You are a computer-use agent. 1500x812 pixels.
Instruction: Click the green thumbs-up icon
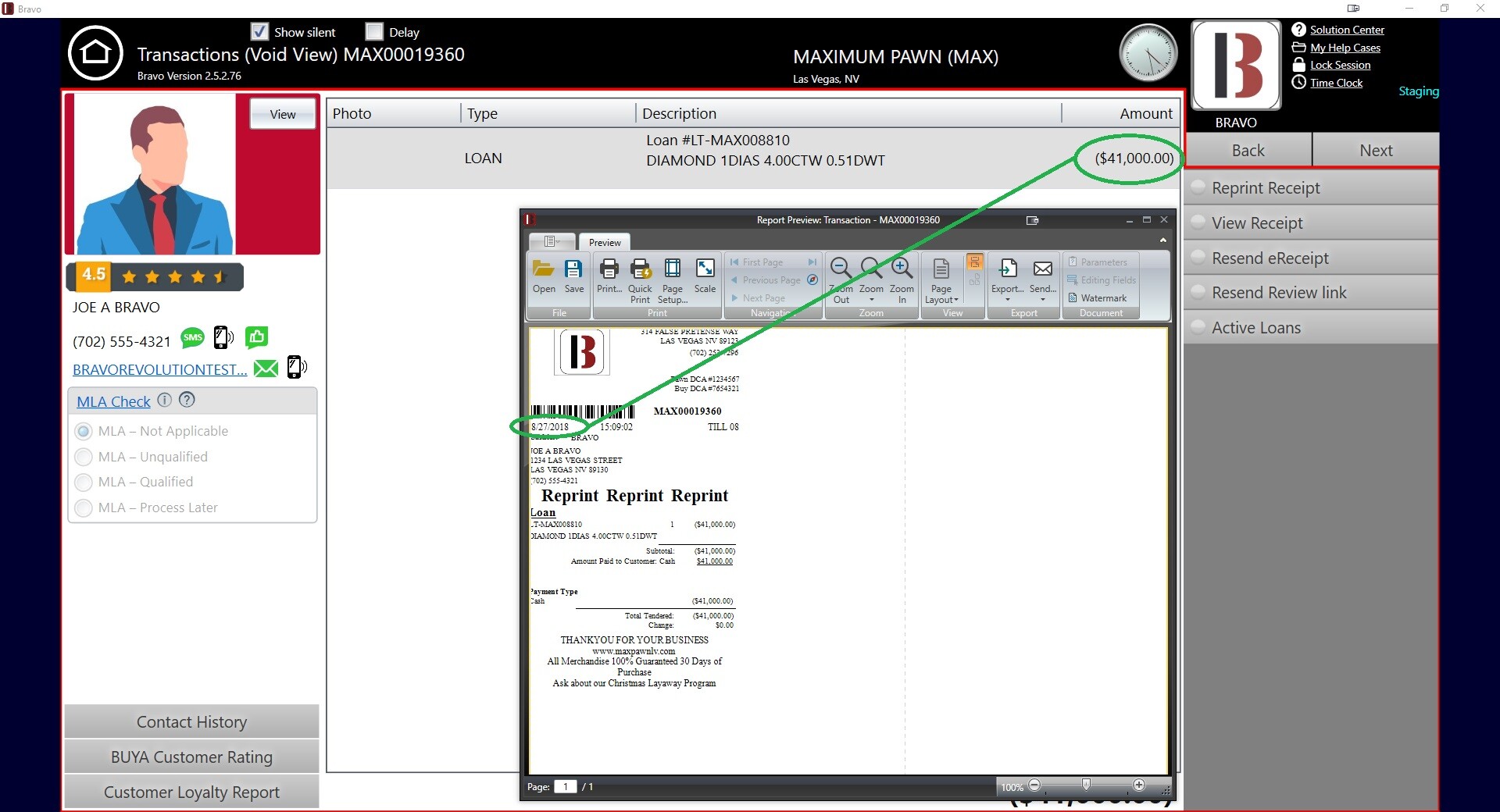pos(256,337)
